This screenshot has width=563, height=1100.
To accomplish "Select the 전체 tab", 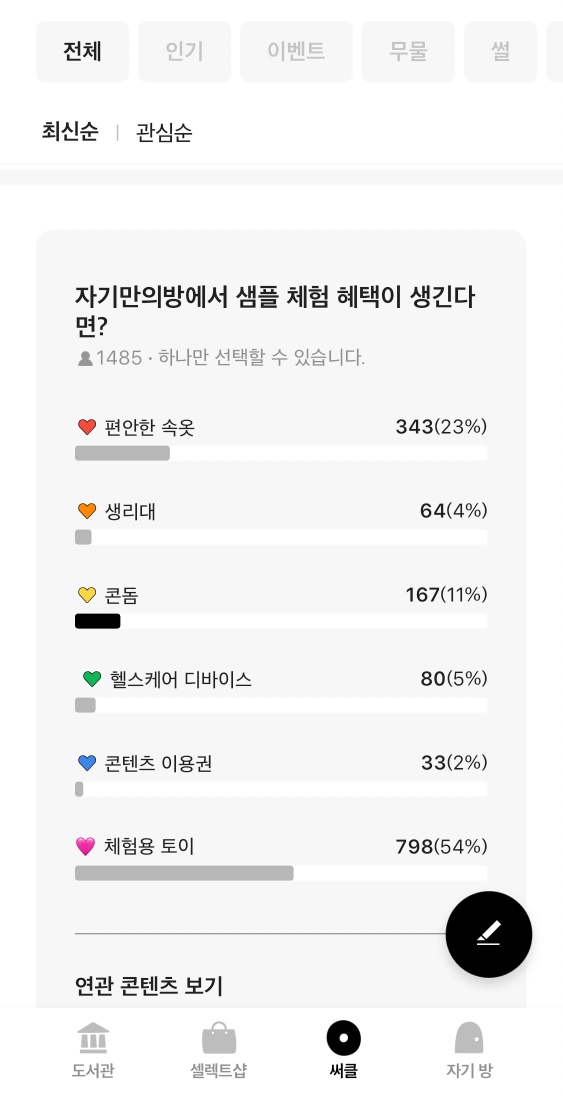I will (x=82, y=52).
